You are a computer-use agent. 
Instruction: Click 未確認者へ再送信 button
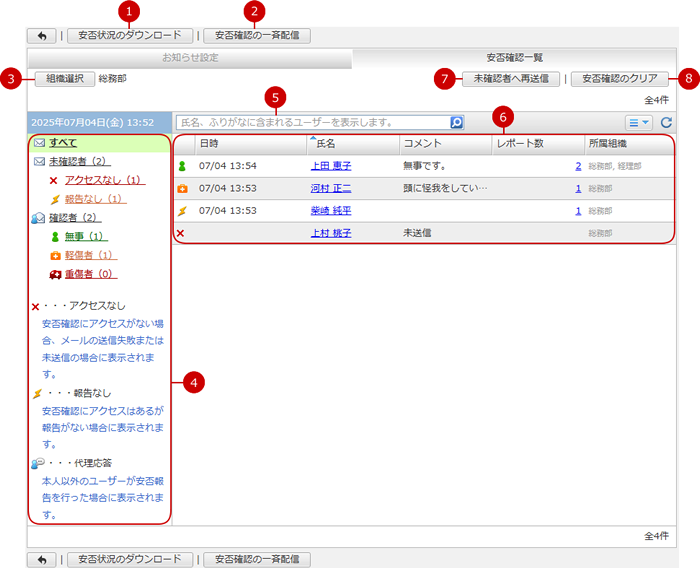pyautogui.click(x=511, y=79)
